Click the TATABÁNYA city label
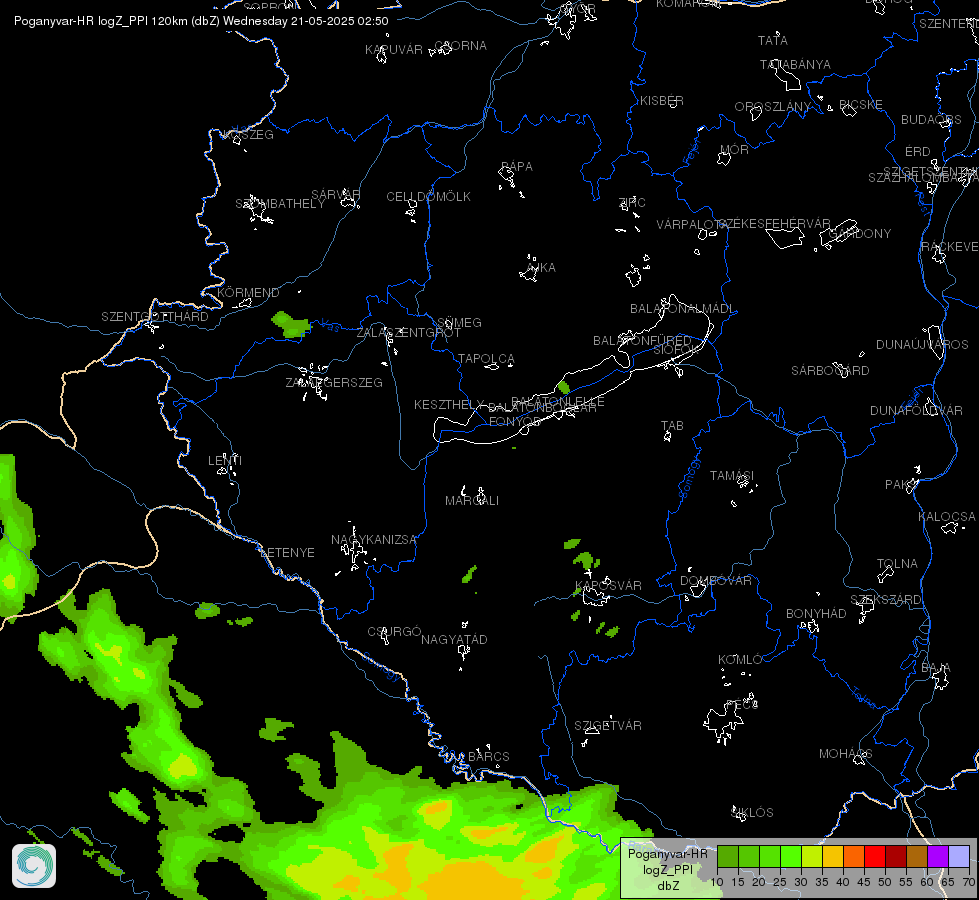The width and height of the screenshot is (979, 900). coord(795,65)
